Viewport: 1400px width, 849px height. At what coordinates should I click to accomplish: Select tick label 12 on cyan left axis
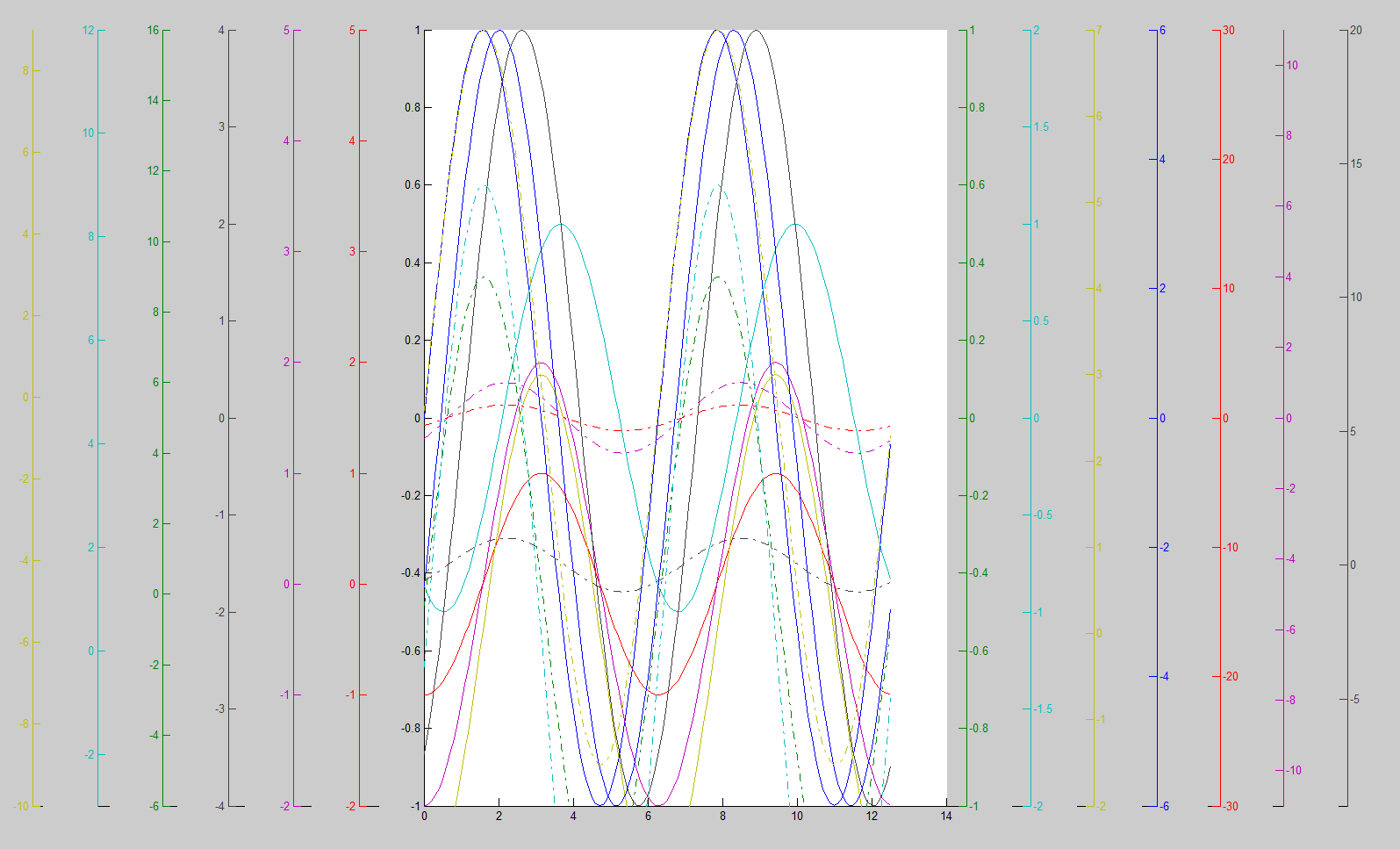[x=88, y=31]
